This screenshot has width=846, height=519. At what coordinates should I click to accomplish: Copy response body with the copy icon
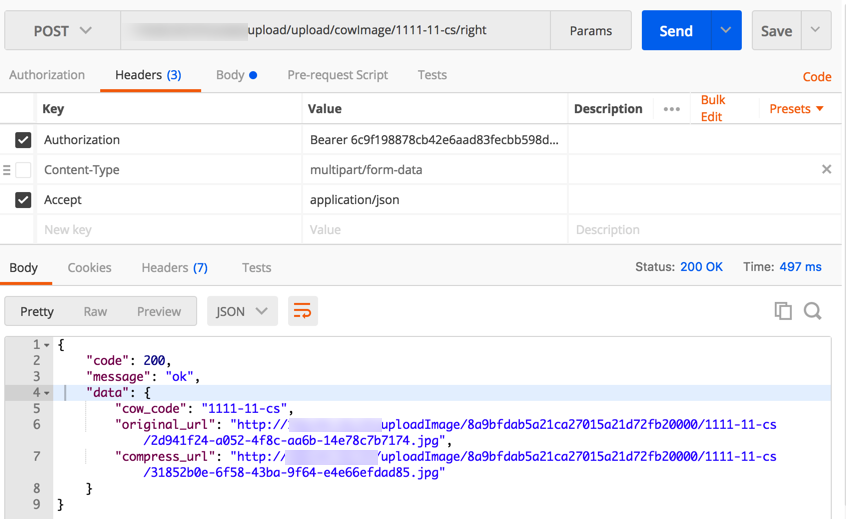783,311
